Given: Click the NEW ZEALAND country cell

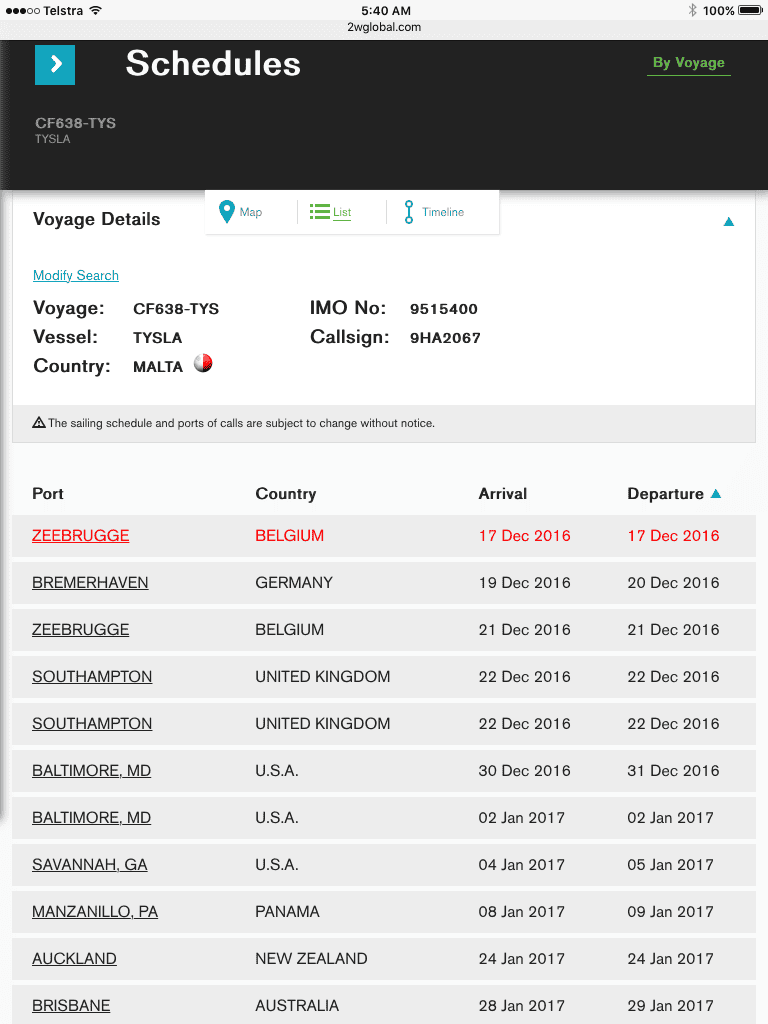Looking at the screenshot, I should pyautogui.click(x=312, y=959).
